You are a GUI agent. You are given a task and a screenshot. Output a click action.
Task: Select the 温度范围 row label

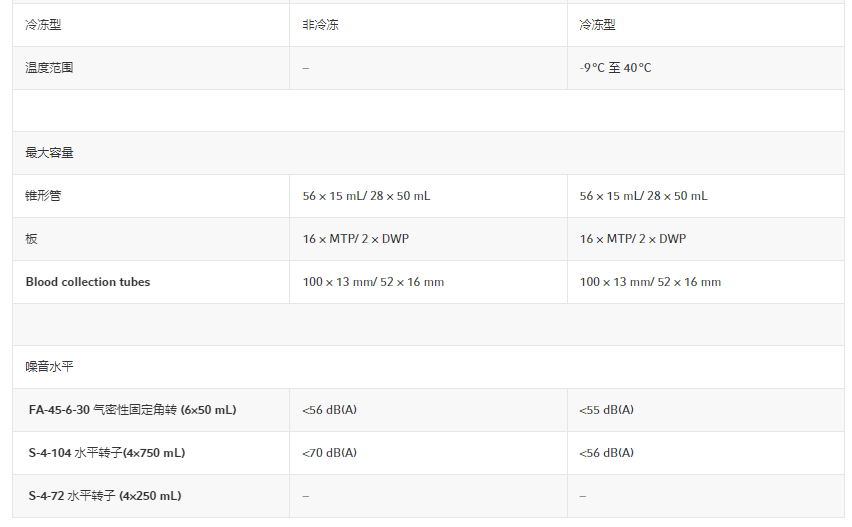[x=49, y=68]
